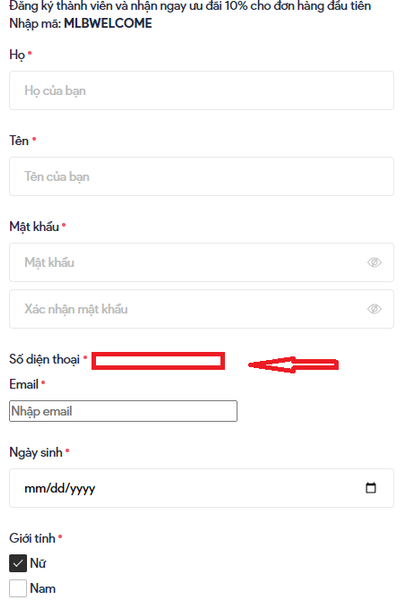Click the MLBWELCOME promo code text
The width and height of the screenshot is (406, 600).
(108, 23)
